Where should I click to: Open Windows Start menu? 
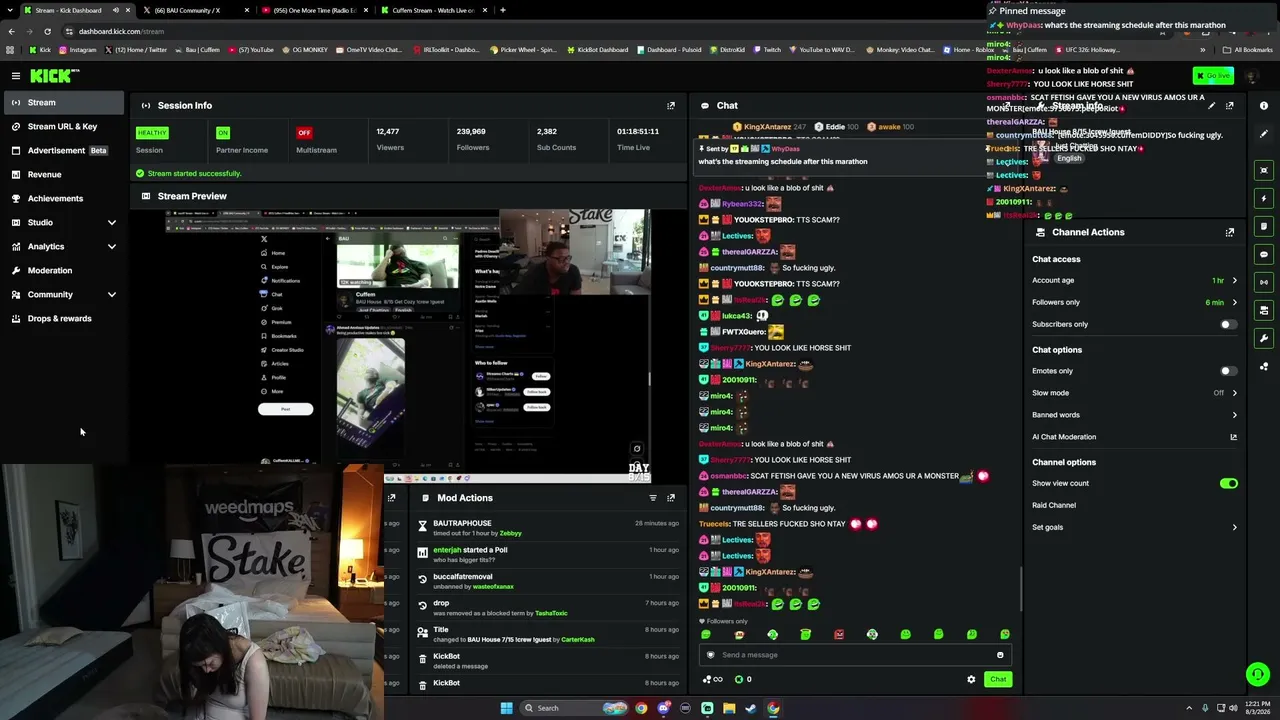coord(507,708)
